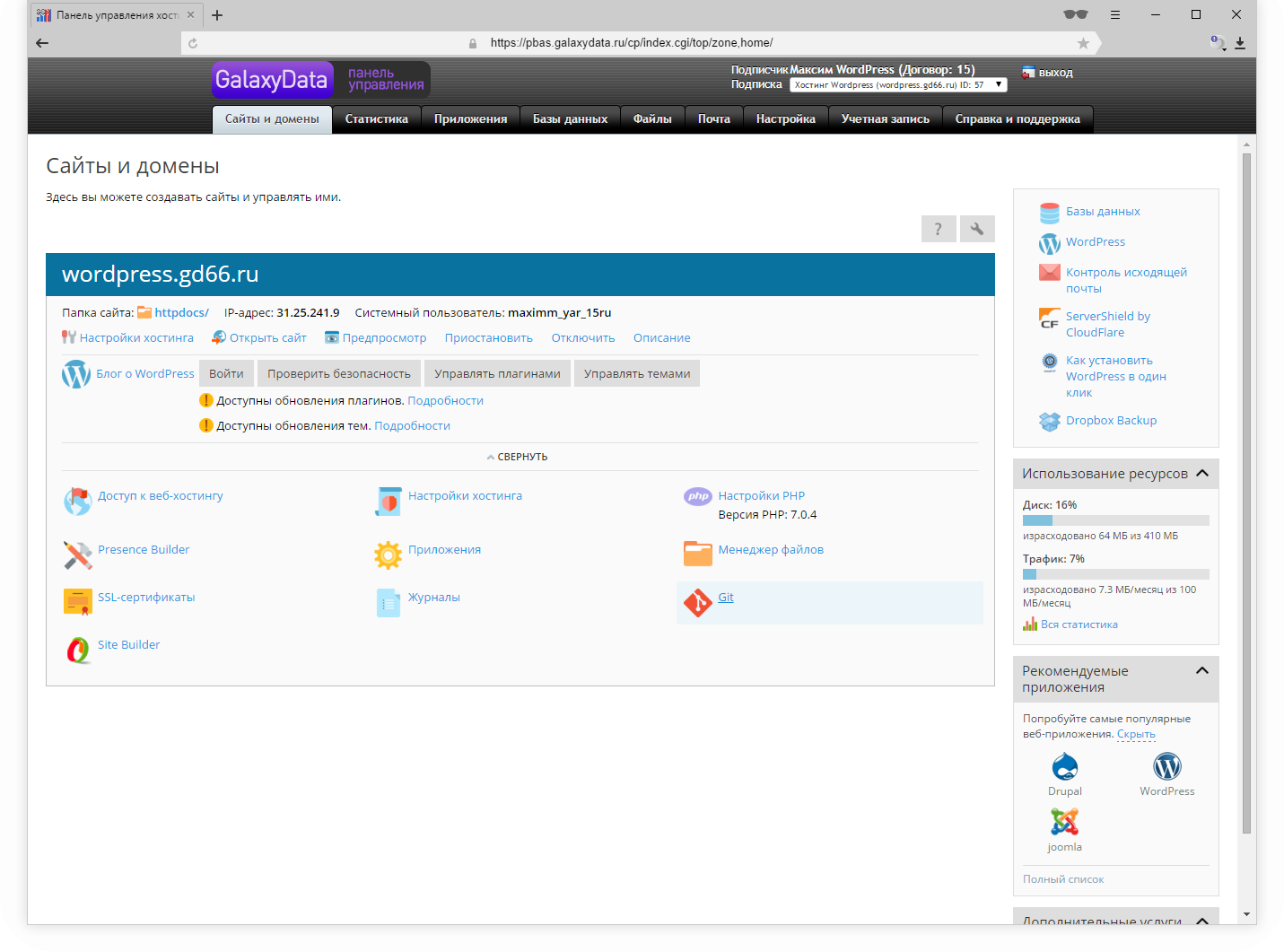Screen dimensions: 1284x952
Task: Open the Почта tab
Action: 714,119
